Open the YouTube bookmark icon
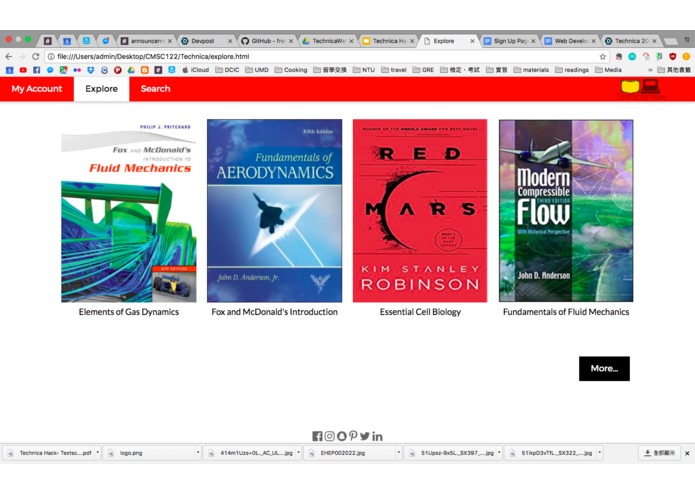The height and width of the screenshot is (494, 695). [x=23, y=70]
